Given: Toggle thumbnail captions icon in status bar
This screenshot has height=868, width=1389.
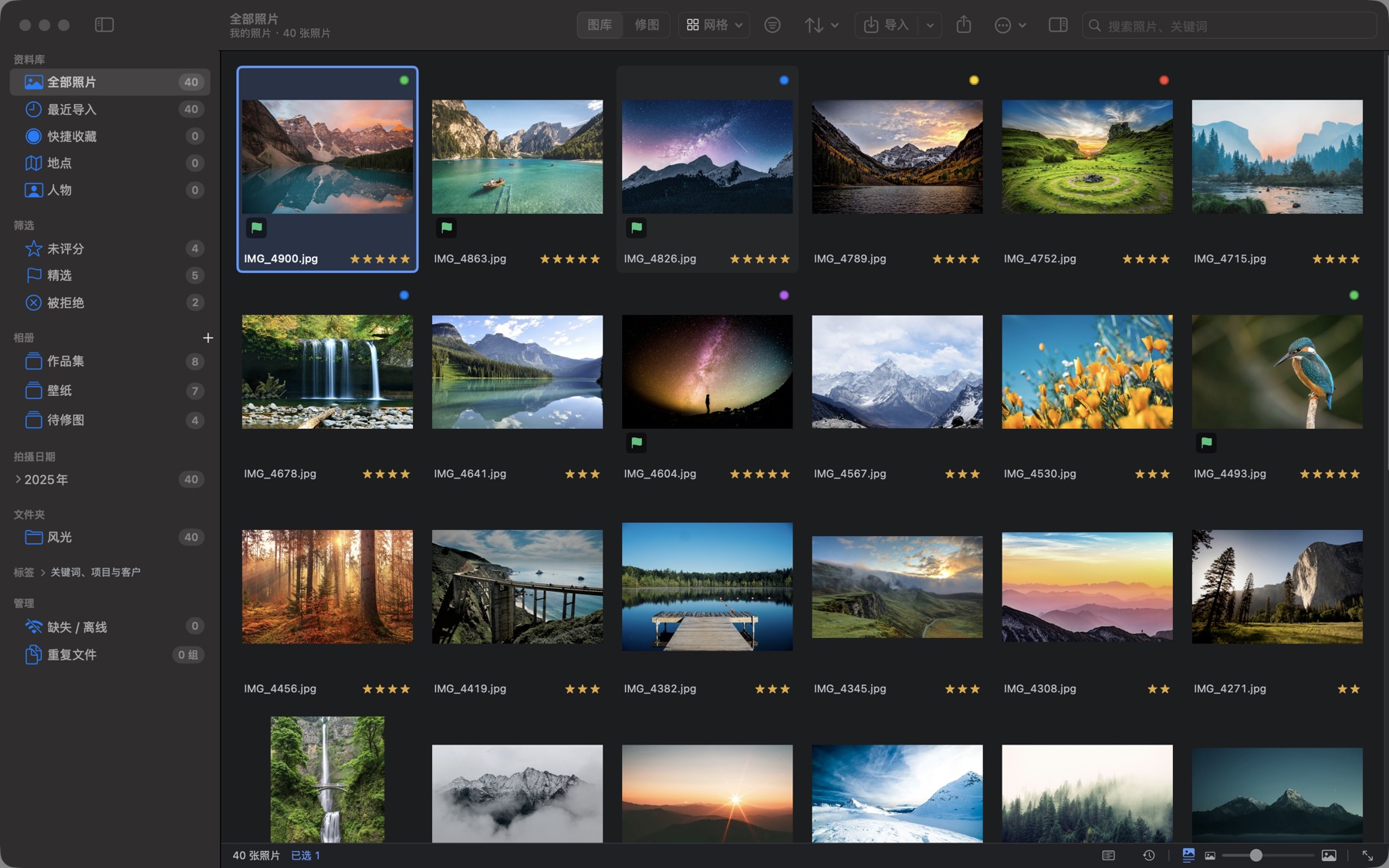Looking at the screenshot, I should [x=1188, y=855].
